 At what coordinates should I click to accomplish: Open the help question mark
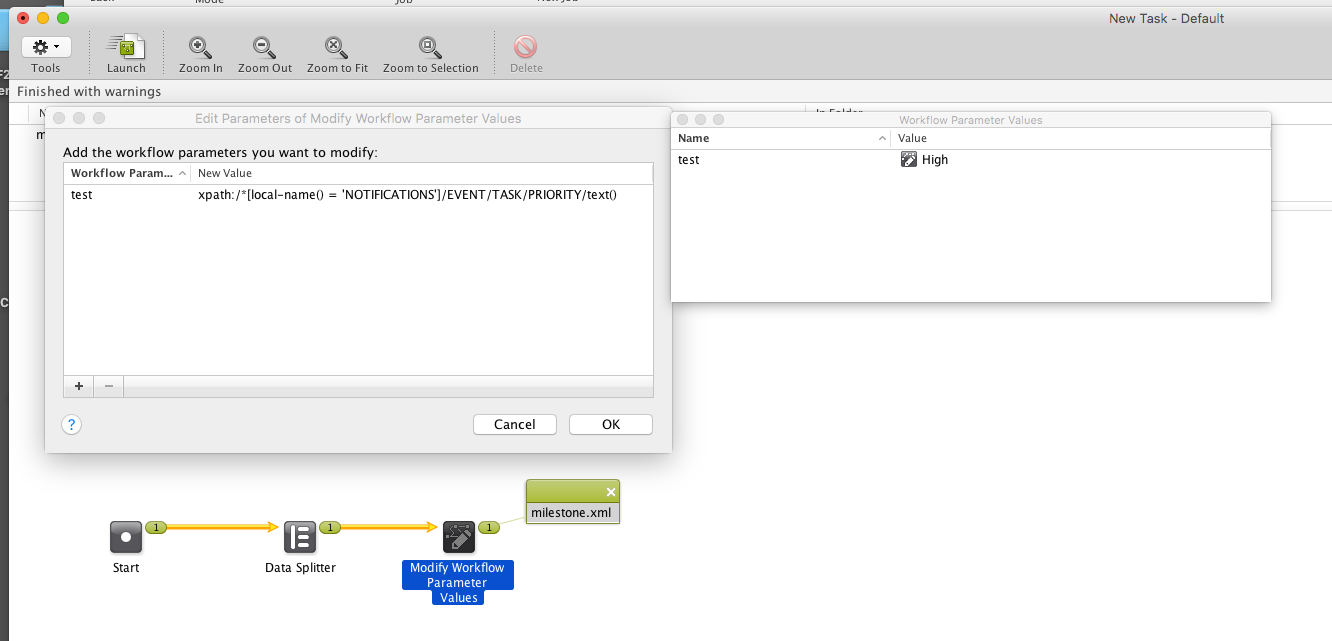71,424
